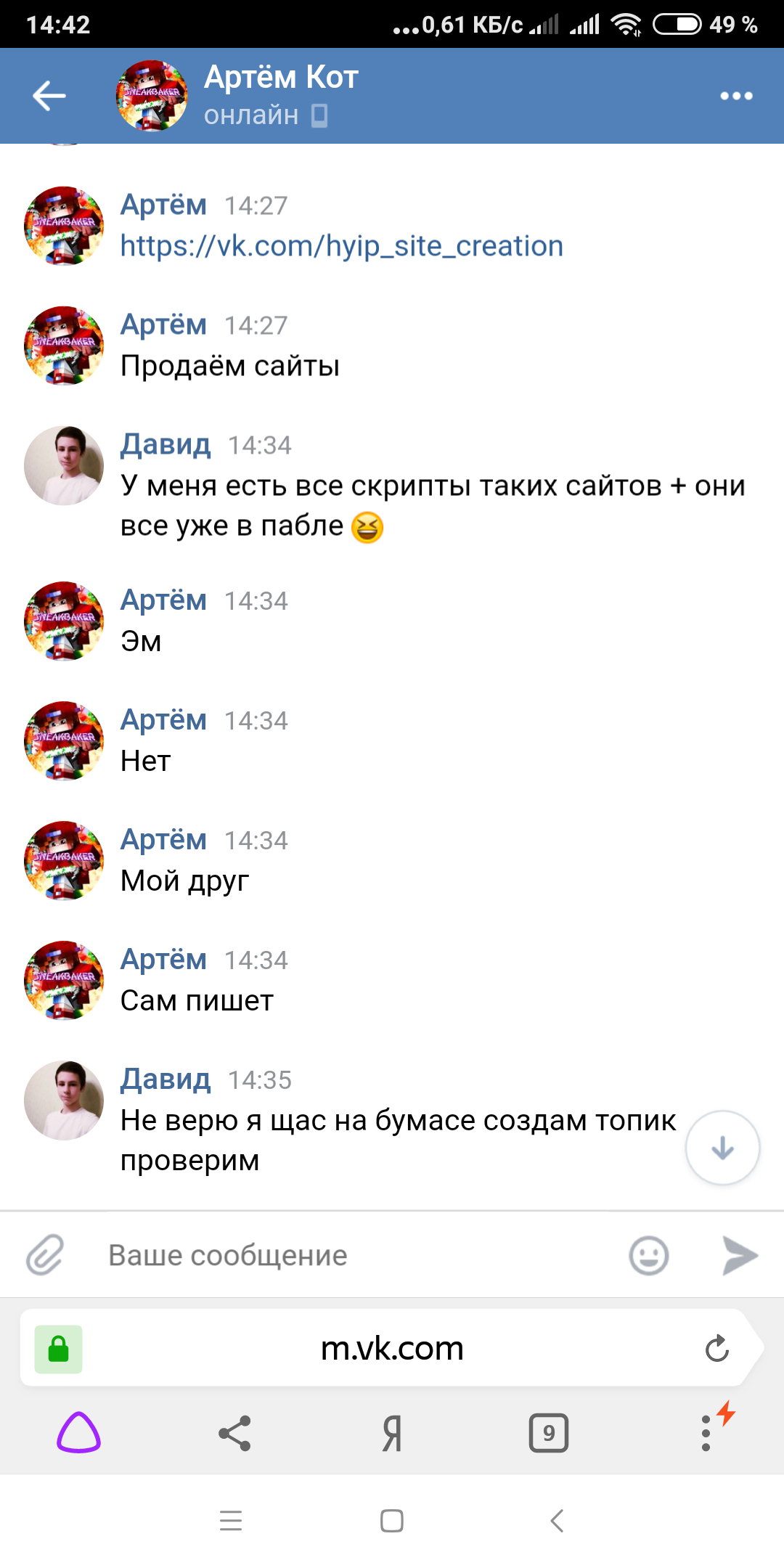Reload the page with refresh icon
This screenshot has height=1568, width=784.
716,1349
